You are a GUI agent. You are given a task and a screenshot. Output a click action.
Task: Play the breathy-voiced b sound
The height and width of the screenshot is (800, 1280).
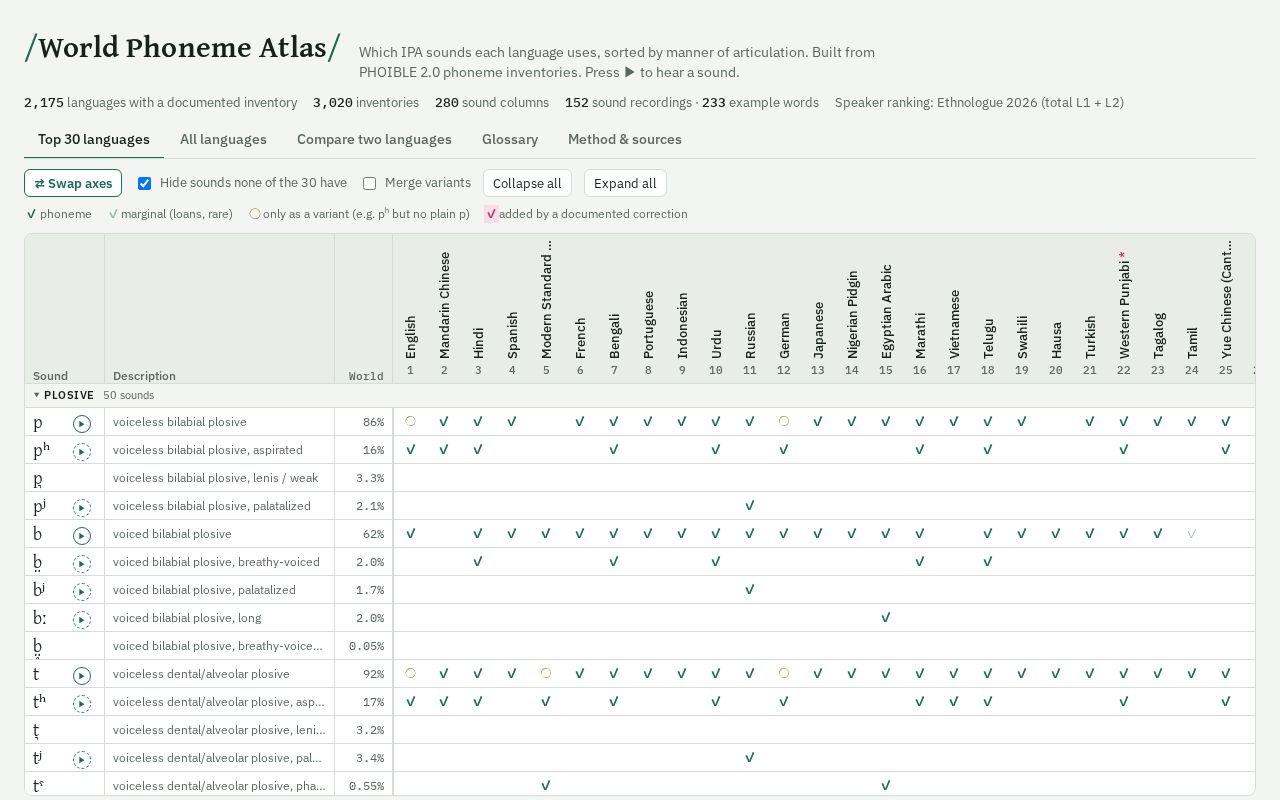pyautogui.click(x=82, y=564)
